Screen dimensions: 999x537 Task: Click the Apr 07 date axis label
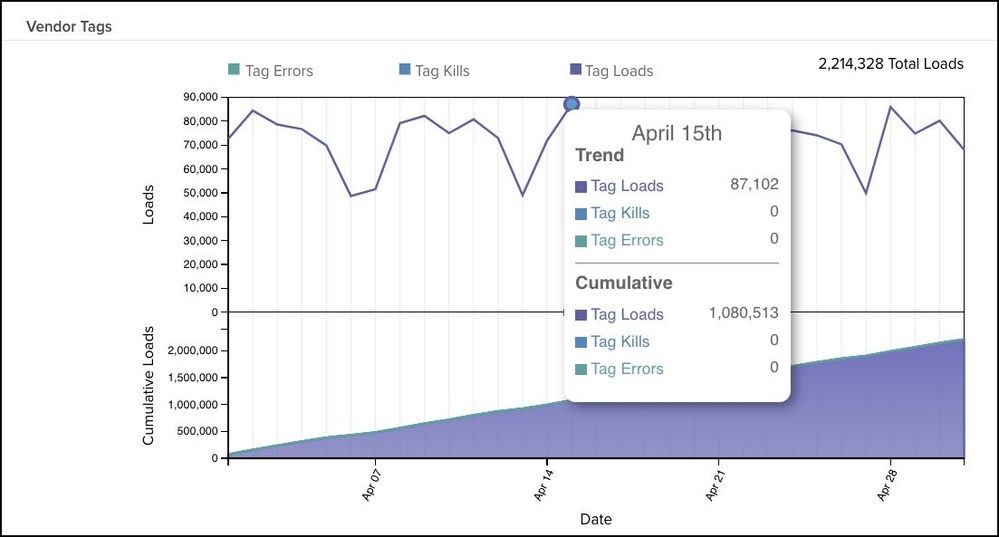pyautogui.click(x=369, y=484)
